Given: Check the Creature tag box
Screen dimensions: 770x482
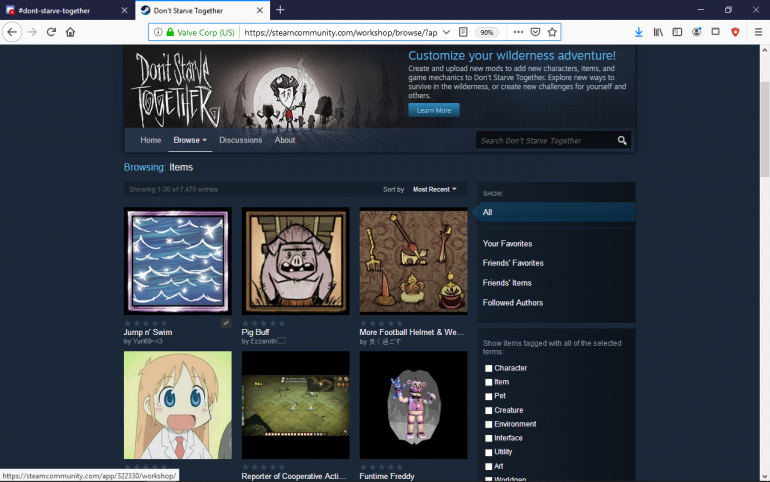Looking at the screenshot, I should [x=489, y=410].
